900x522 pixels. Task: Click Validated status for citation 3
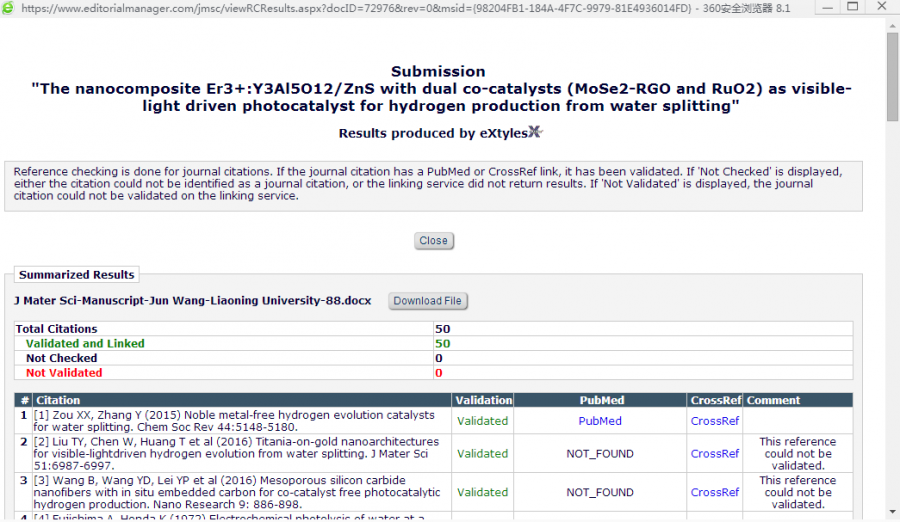point(482,492)
